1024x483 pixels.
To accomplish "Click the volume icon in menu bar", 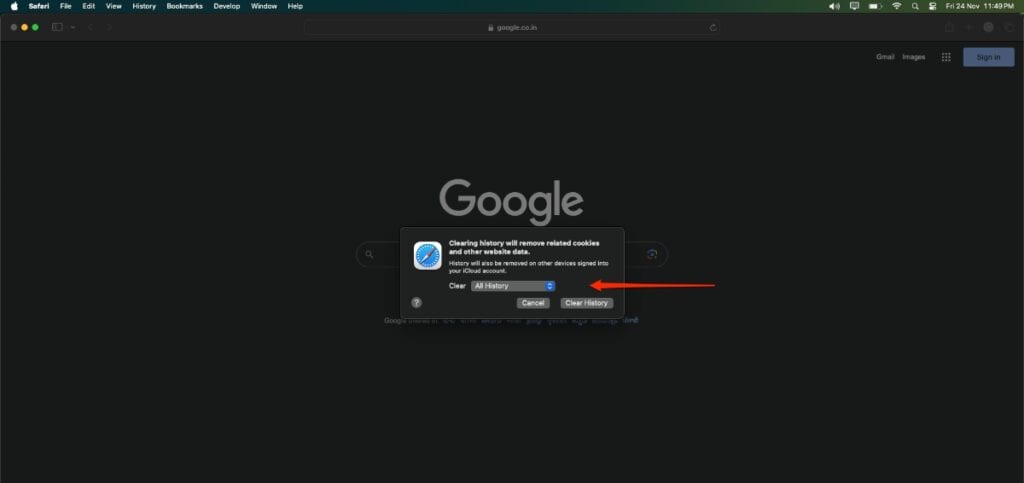I will [834, 6].
